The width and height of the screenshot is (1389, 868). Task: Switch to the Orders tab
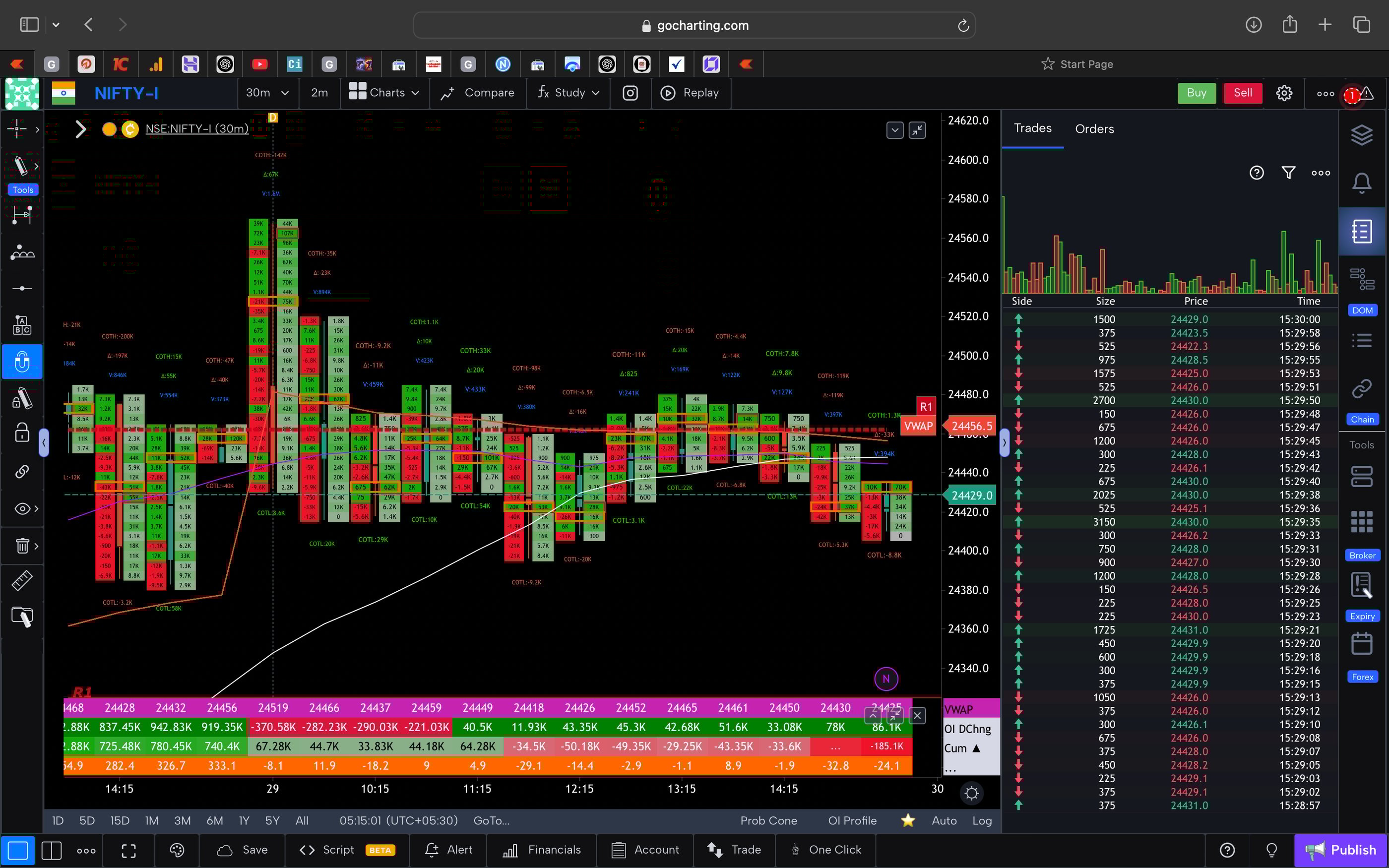1093,128
